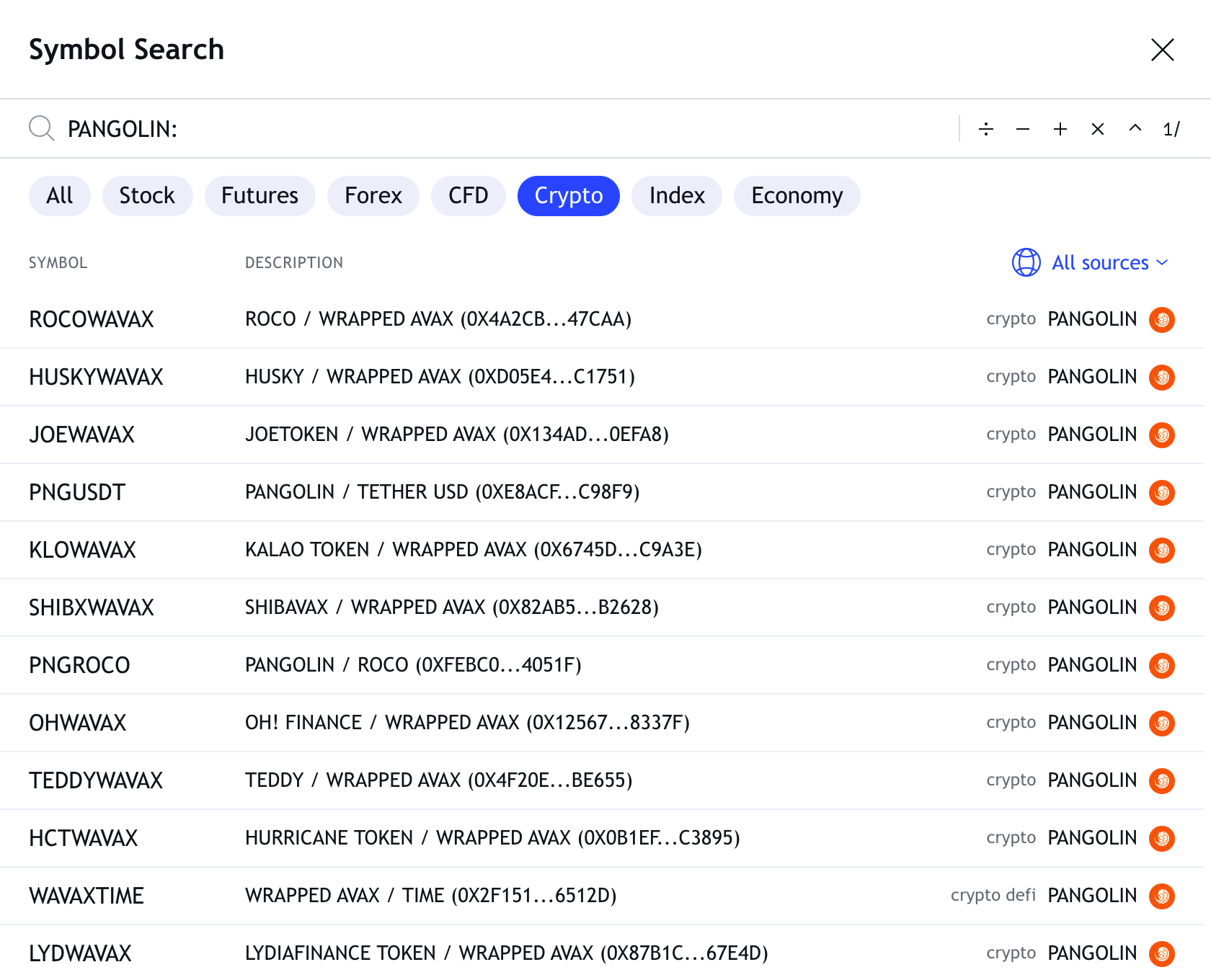Viewport: 1211px width, 980px height.
Task: Click Pangolin logo in WAVAXTIME row
Action: pos(1161,896)
